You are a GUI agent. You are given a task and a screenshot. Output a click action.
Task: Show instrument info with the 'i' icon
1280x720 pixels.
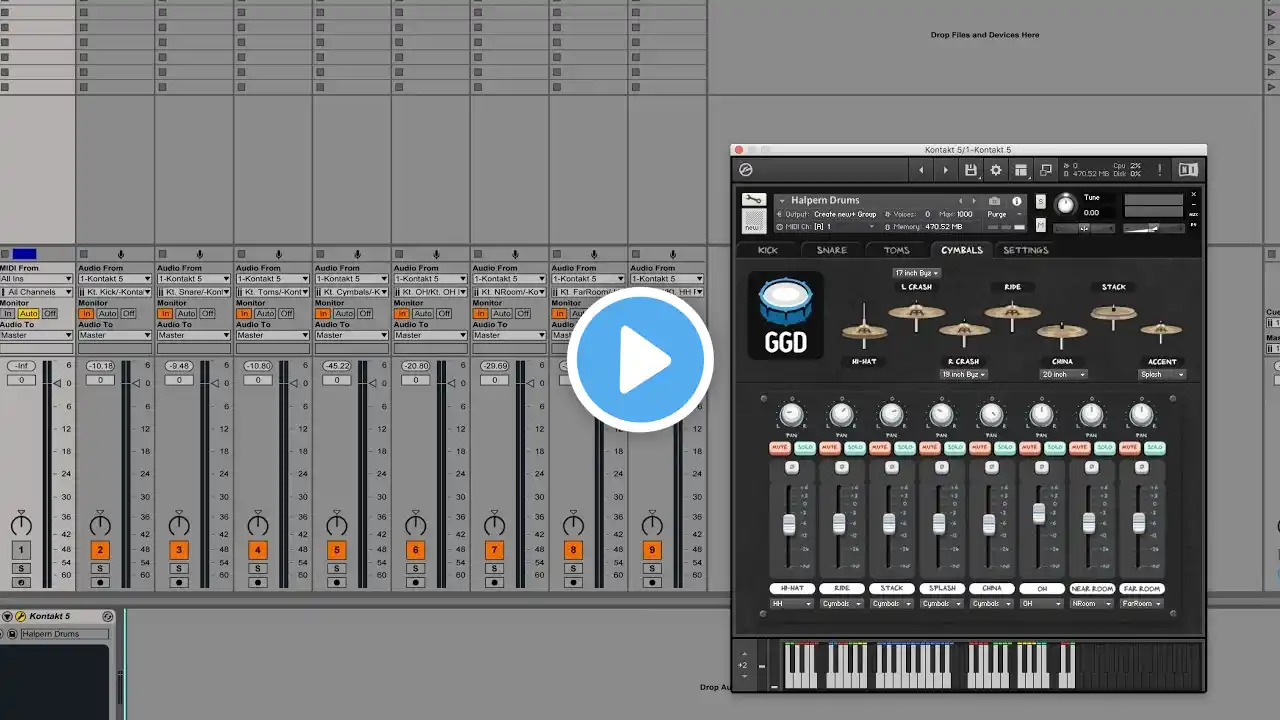(1017, 201)
